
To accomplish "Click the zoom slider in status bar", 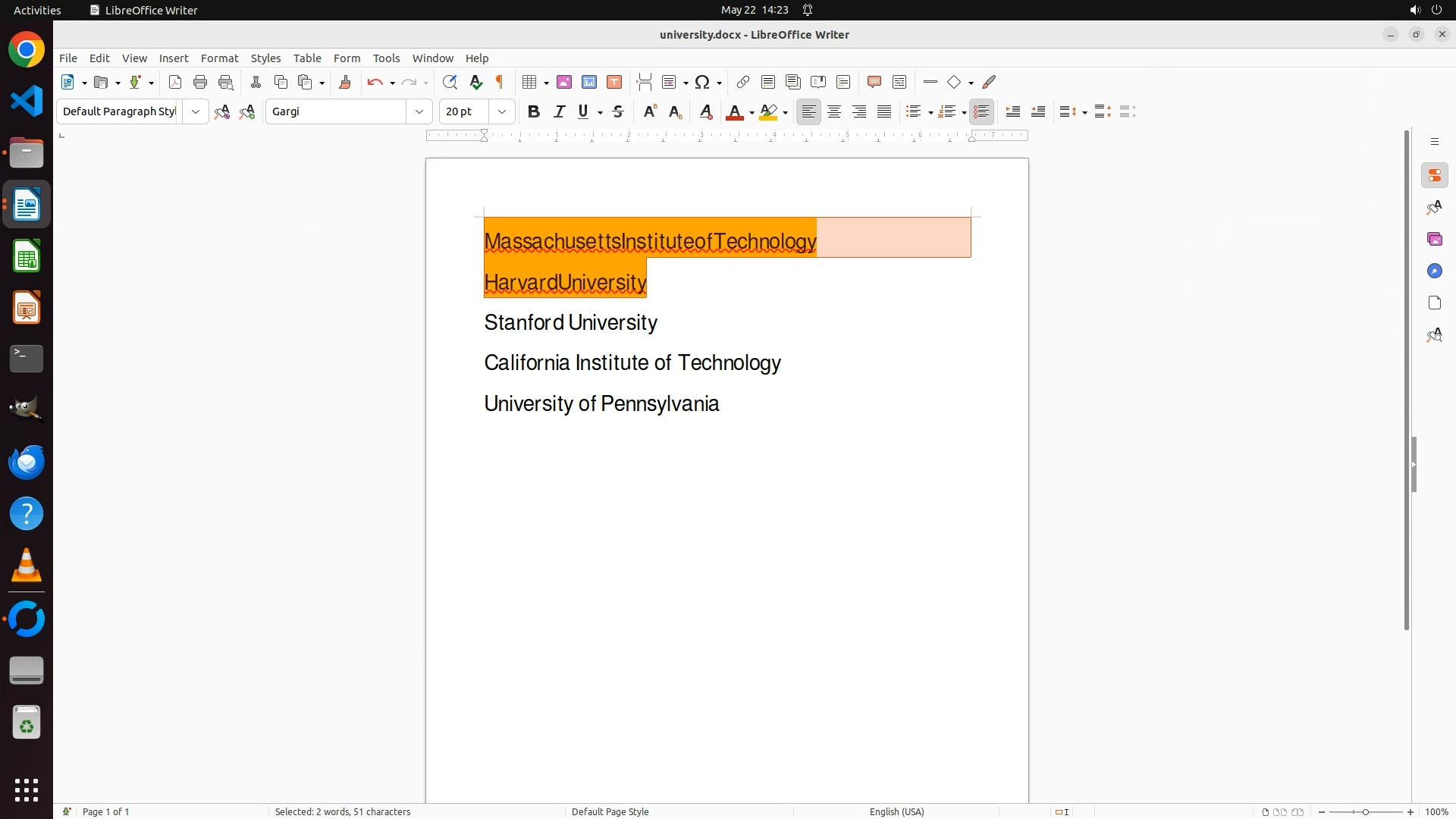I will click(x=1365, y=811).
